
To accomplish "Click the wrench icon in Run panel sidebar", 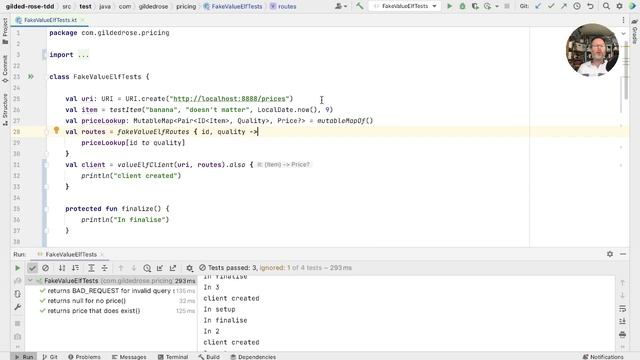I will point(17,307).
